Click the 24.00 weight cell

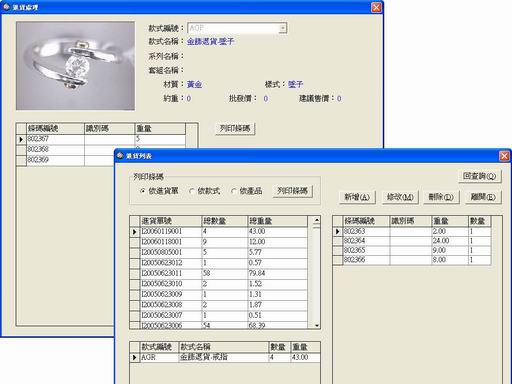(450, 241)
